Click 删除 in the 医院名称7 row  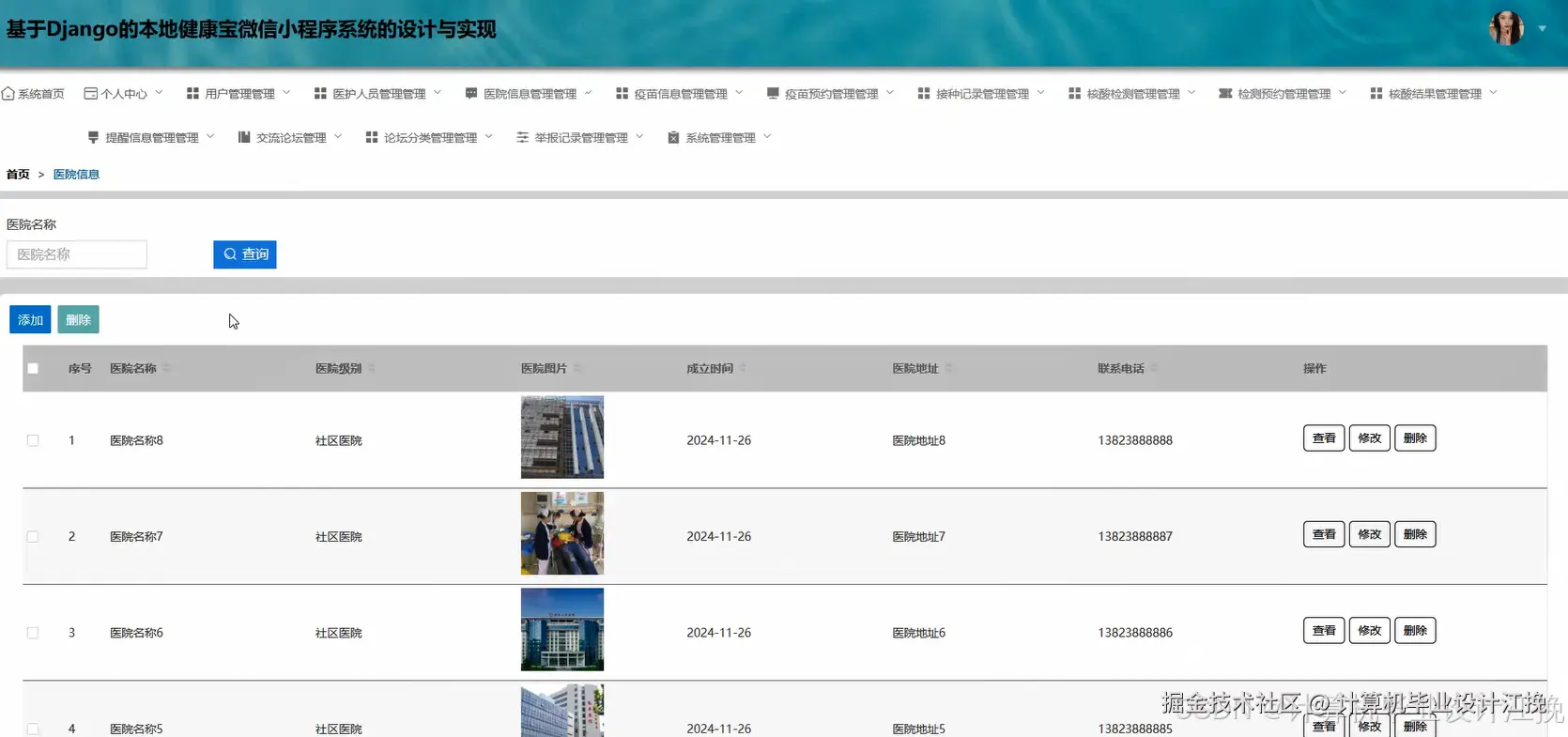click(1415, 534)
